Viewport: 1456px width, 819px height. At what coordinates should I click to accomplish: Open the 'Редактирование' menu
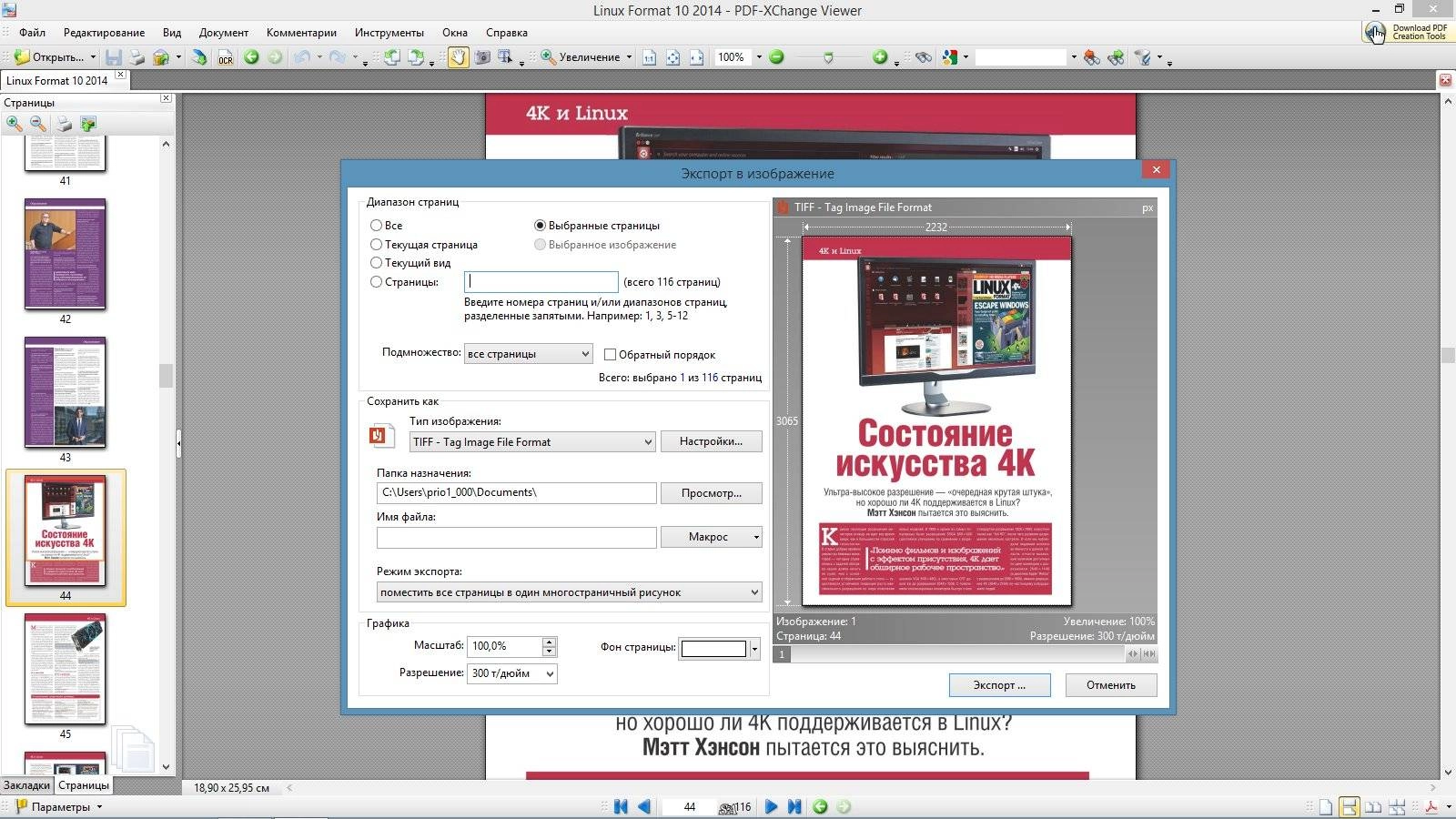104,32
